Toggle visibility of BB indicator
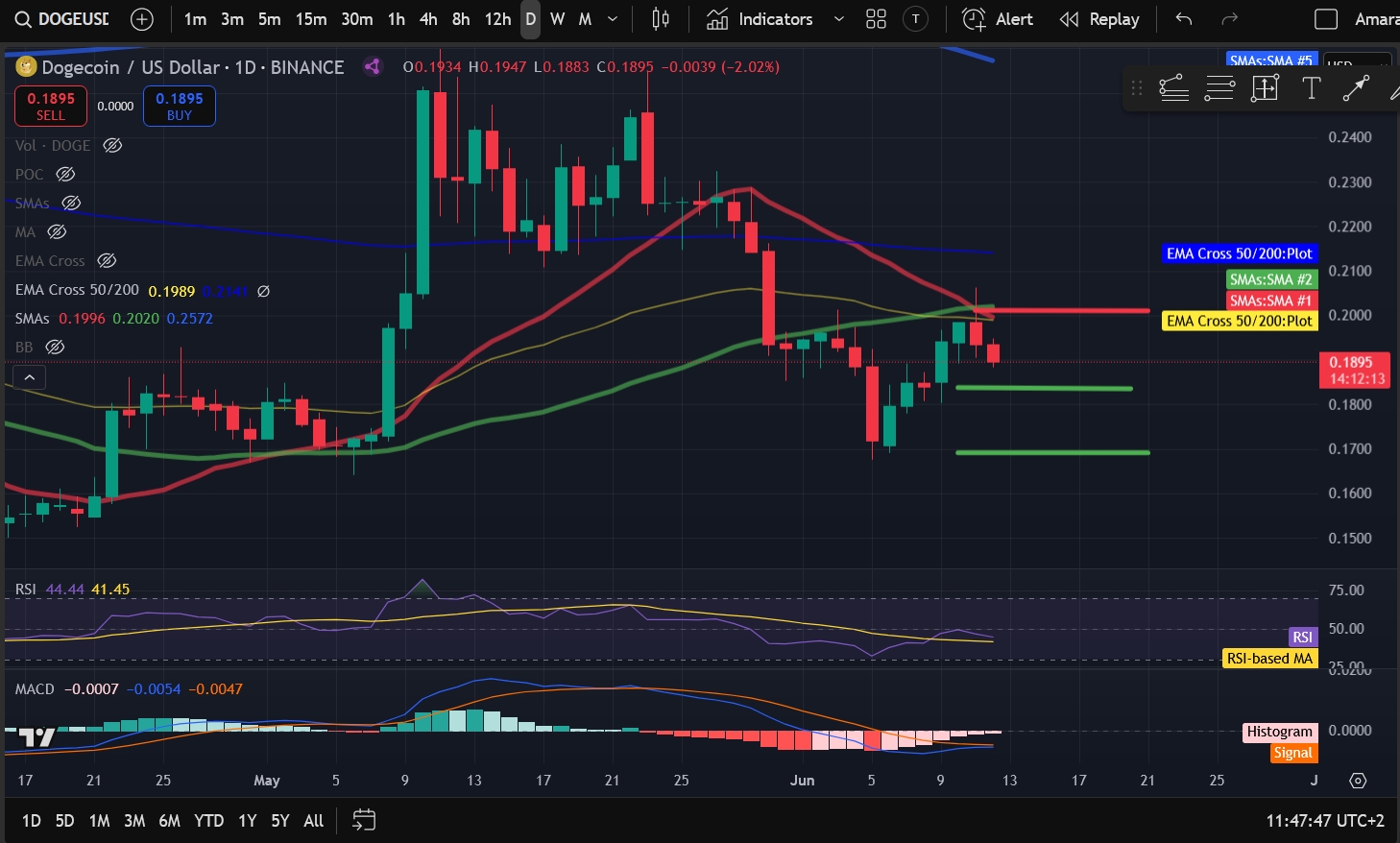 tap(55, 347)
